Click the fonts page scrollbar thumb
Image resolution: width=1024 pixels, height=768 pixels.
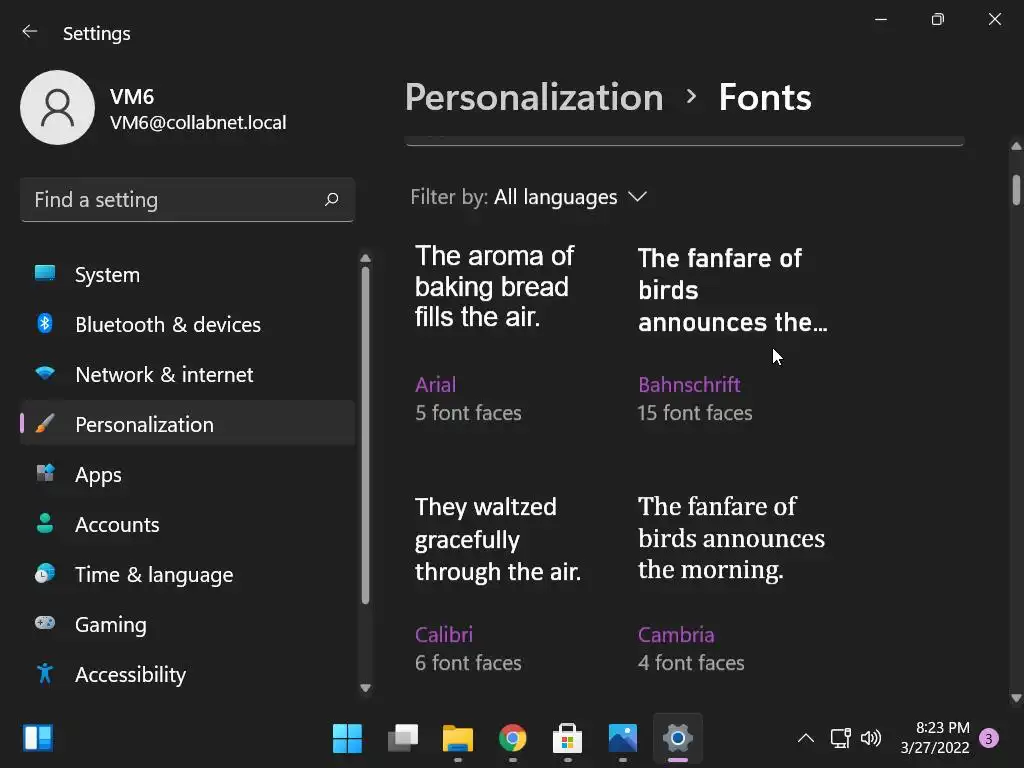tap(1016, 190)
